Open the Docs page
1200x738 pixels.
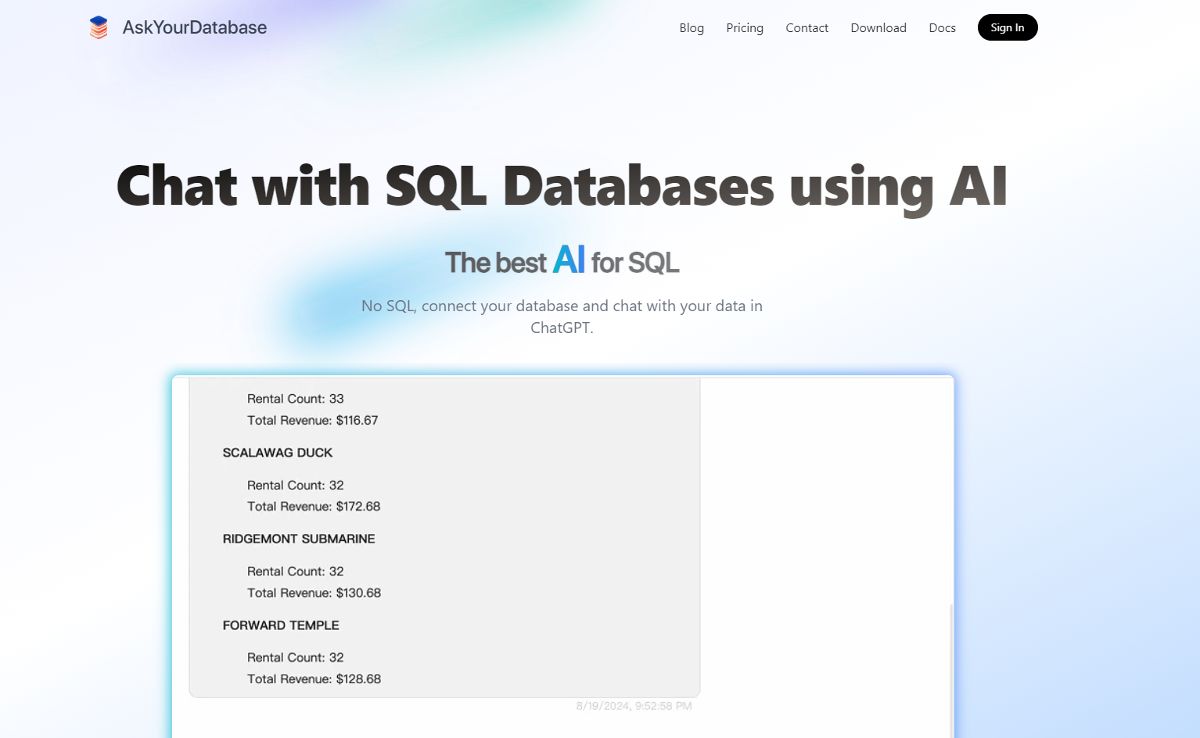pos(941,28)
